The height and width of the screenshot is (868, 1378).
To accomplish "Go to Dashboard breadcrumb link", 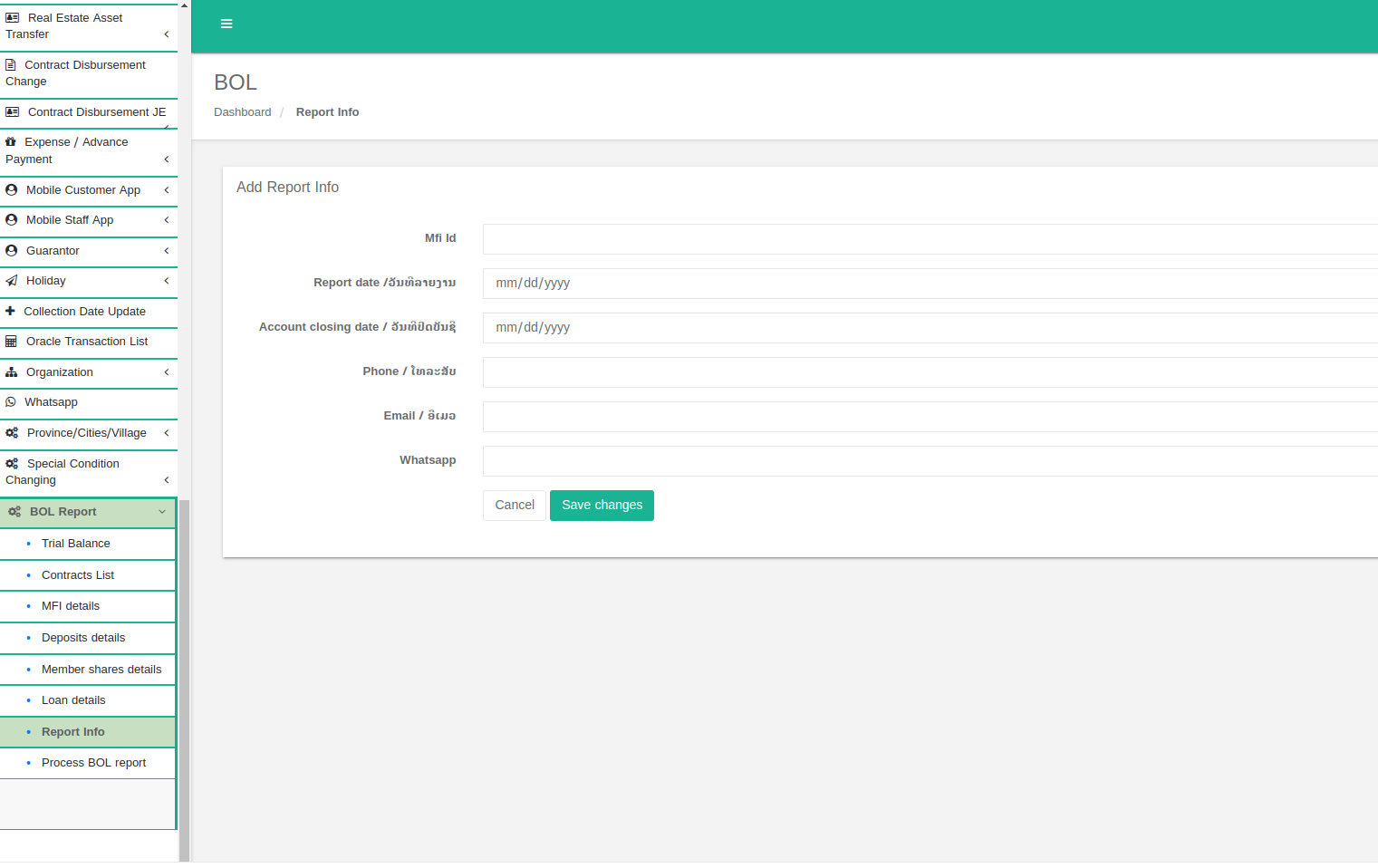I will coord(242,112).
